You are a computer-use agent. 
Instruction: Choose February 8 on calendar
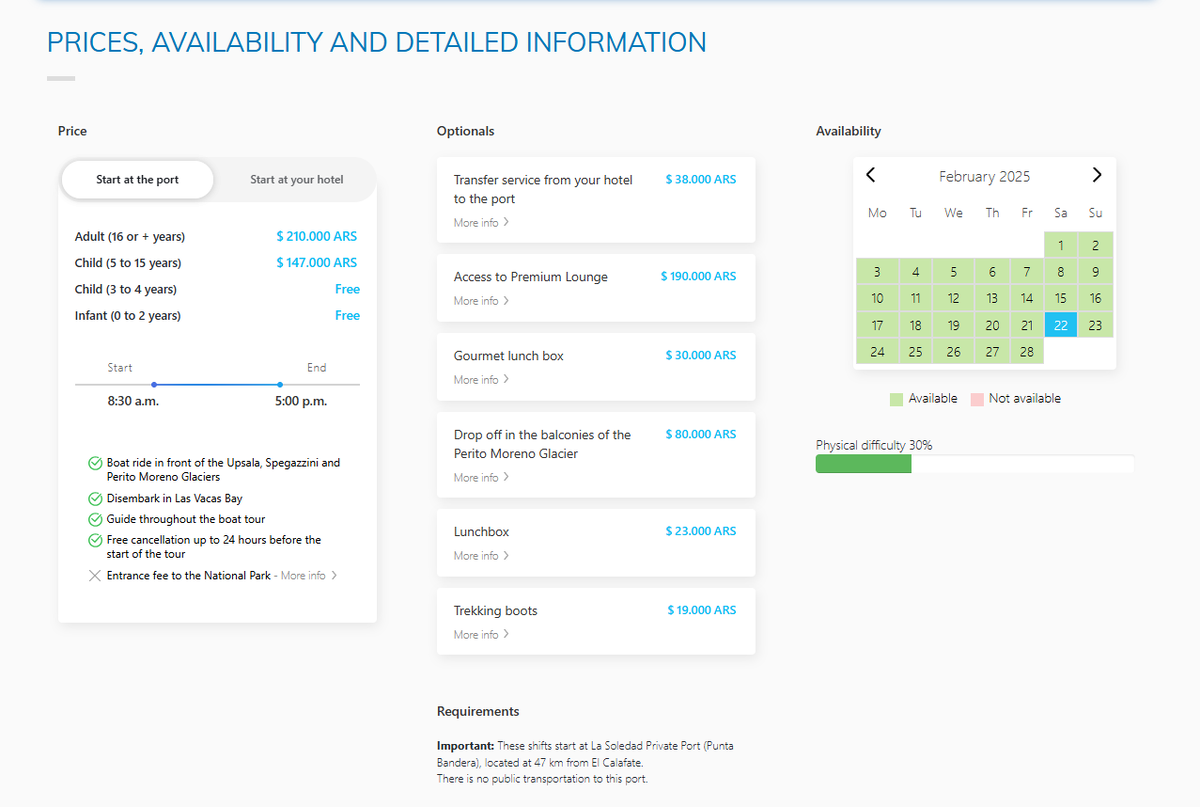1060,272
